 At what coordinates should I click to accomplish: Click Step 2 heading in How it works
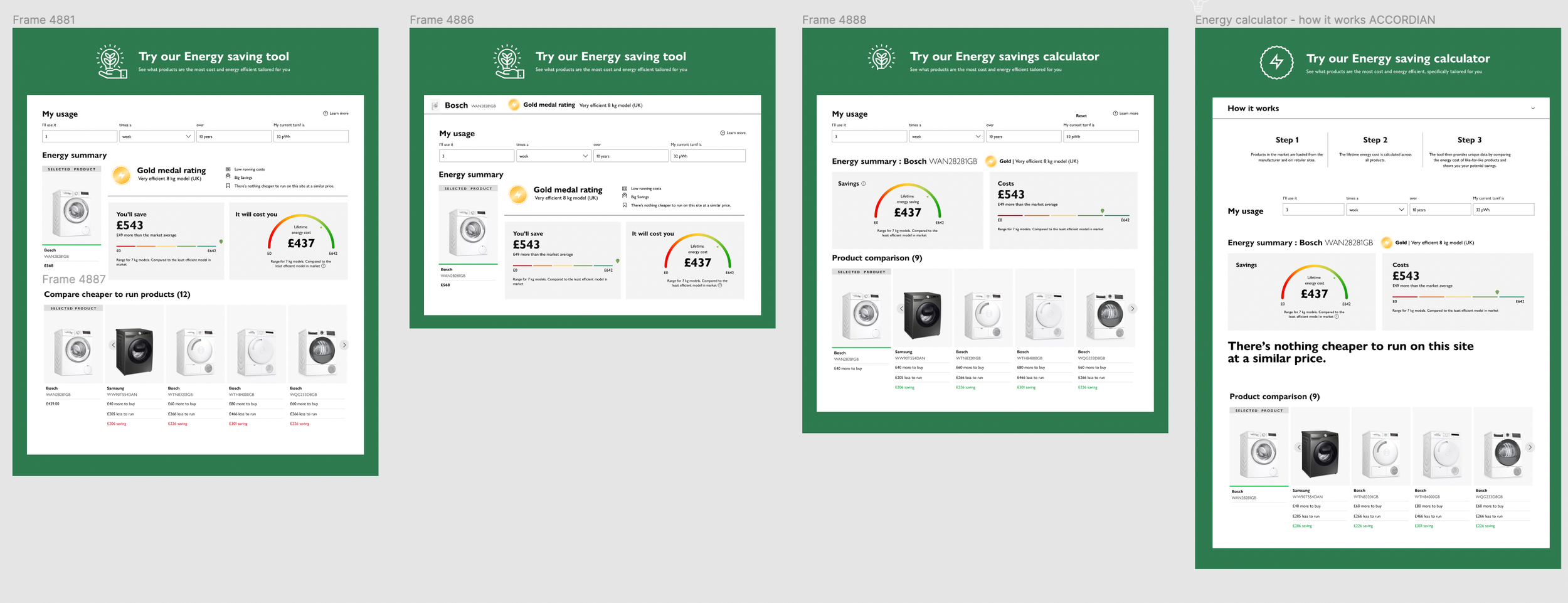pyautogui.click(x=1375, y=140)
